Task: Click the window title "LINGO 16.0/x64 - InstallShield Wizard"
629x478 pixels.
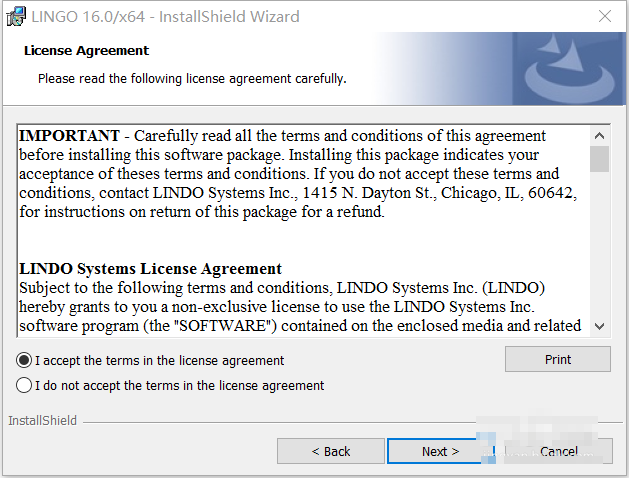Action: tap(166, 16)
